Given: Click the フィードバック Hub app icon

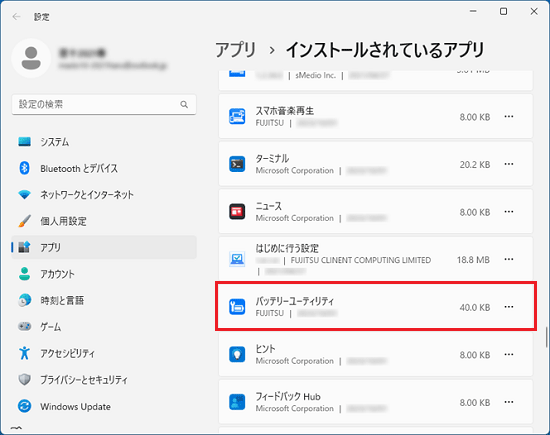Looking at the screenshot, I should click(237, 402).
